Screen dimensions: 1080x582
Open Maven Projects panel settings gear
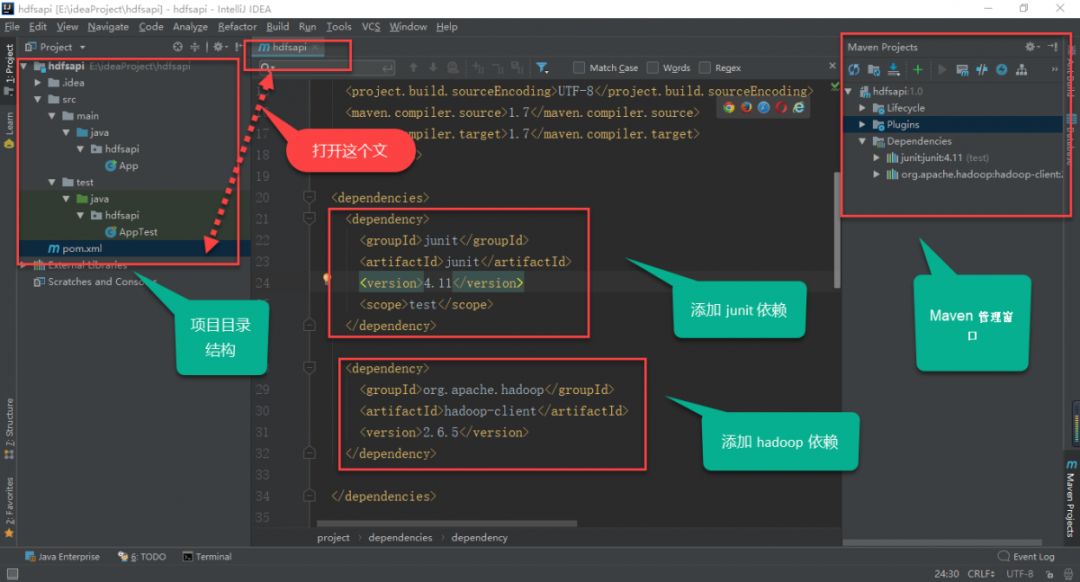[x=1031, y=47]
